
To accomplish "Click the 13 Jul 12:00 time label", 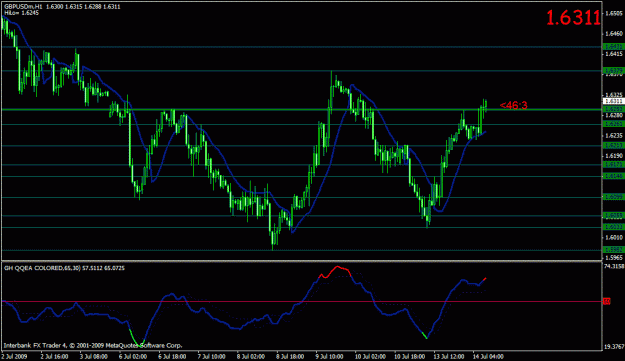I will coord(449,356).
